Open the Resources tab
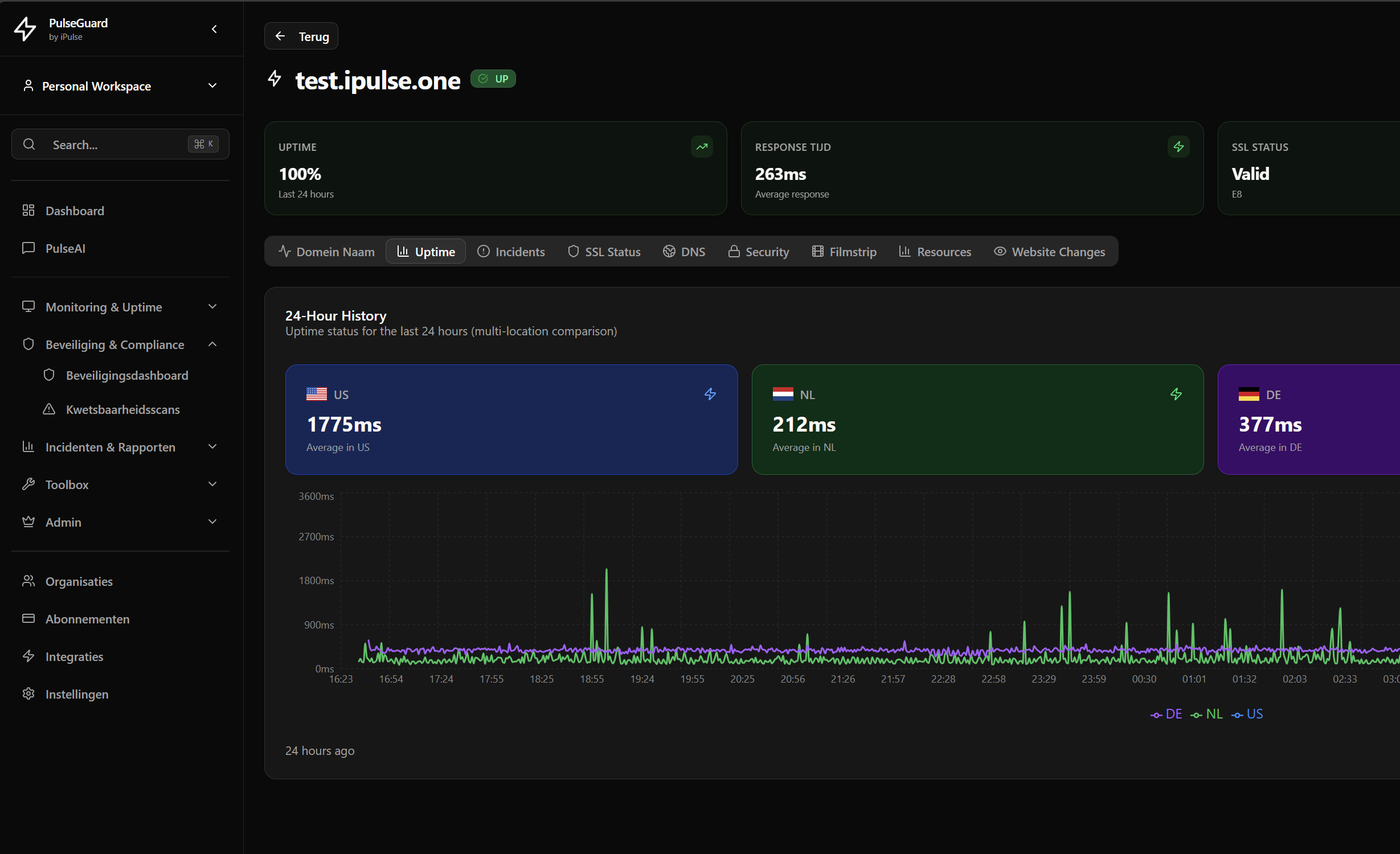1400x854 pixels. tap(935, 252)
